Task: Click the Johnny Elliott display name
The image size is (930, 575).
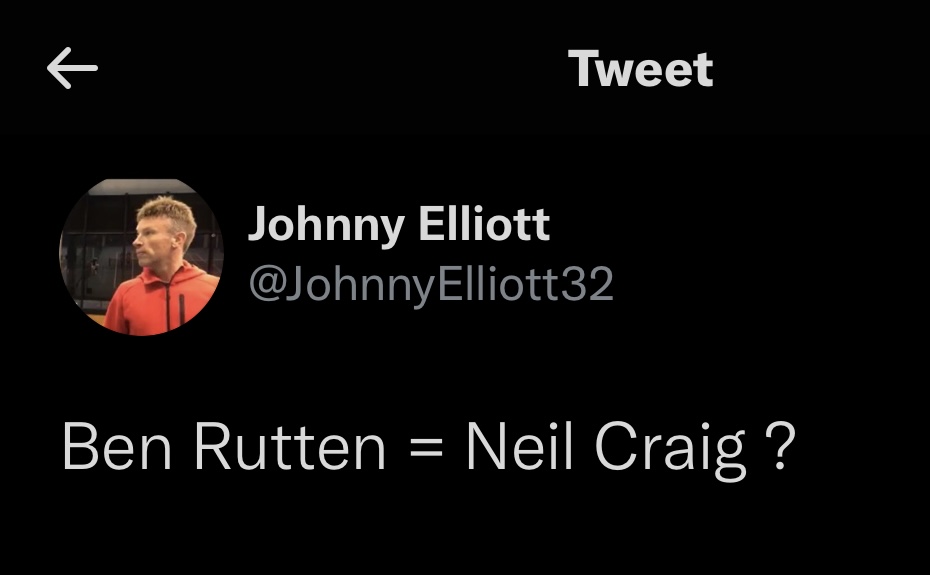Action: click(399, 225)
